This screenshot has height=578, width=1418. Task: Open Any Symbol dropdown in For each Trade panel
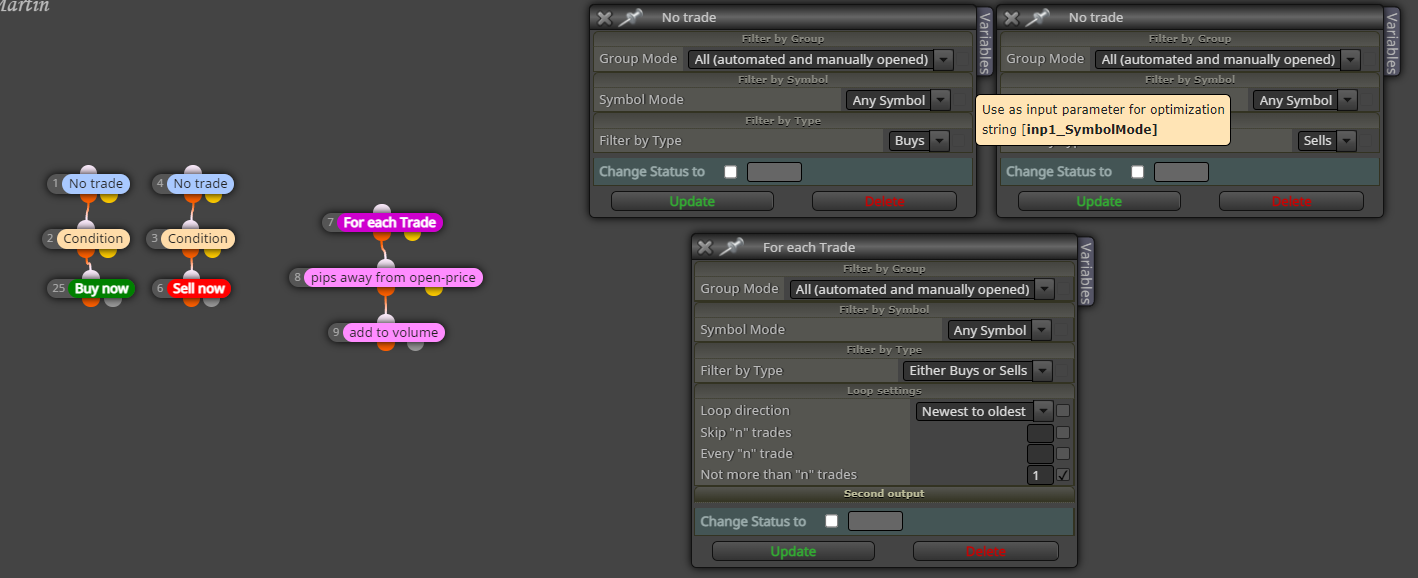coord(999,330)
